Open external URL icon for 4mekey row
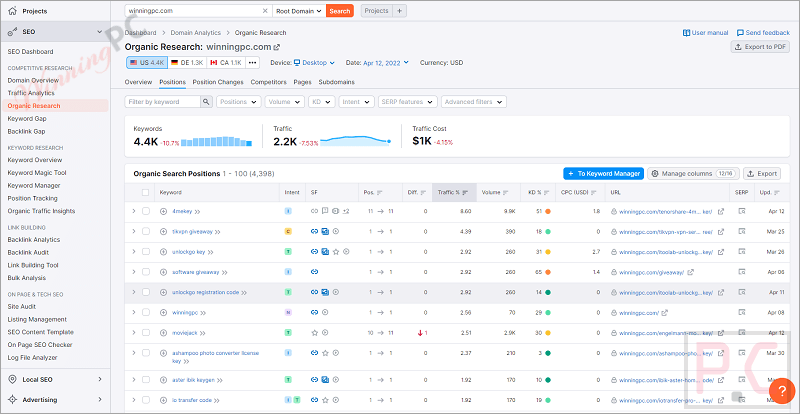 coord(721,211)
